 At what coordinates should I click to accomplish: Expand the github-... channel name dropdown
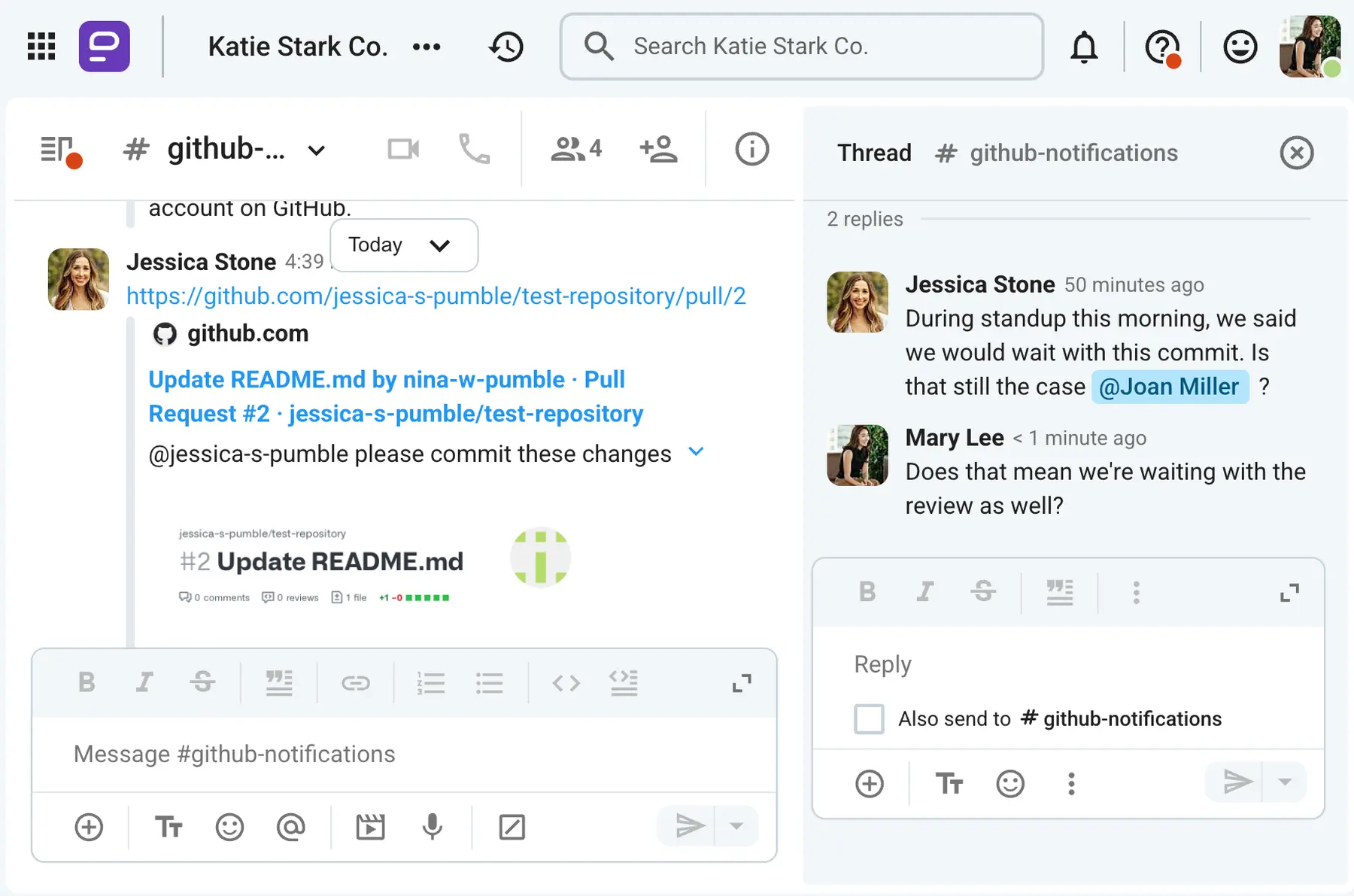[317, 150]
